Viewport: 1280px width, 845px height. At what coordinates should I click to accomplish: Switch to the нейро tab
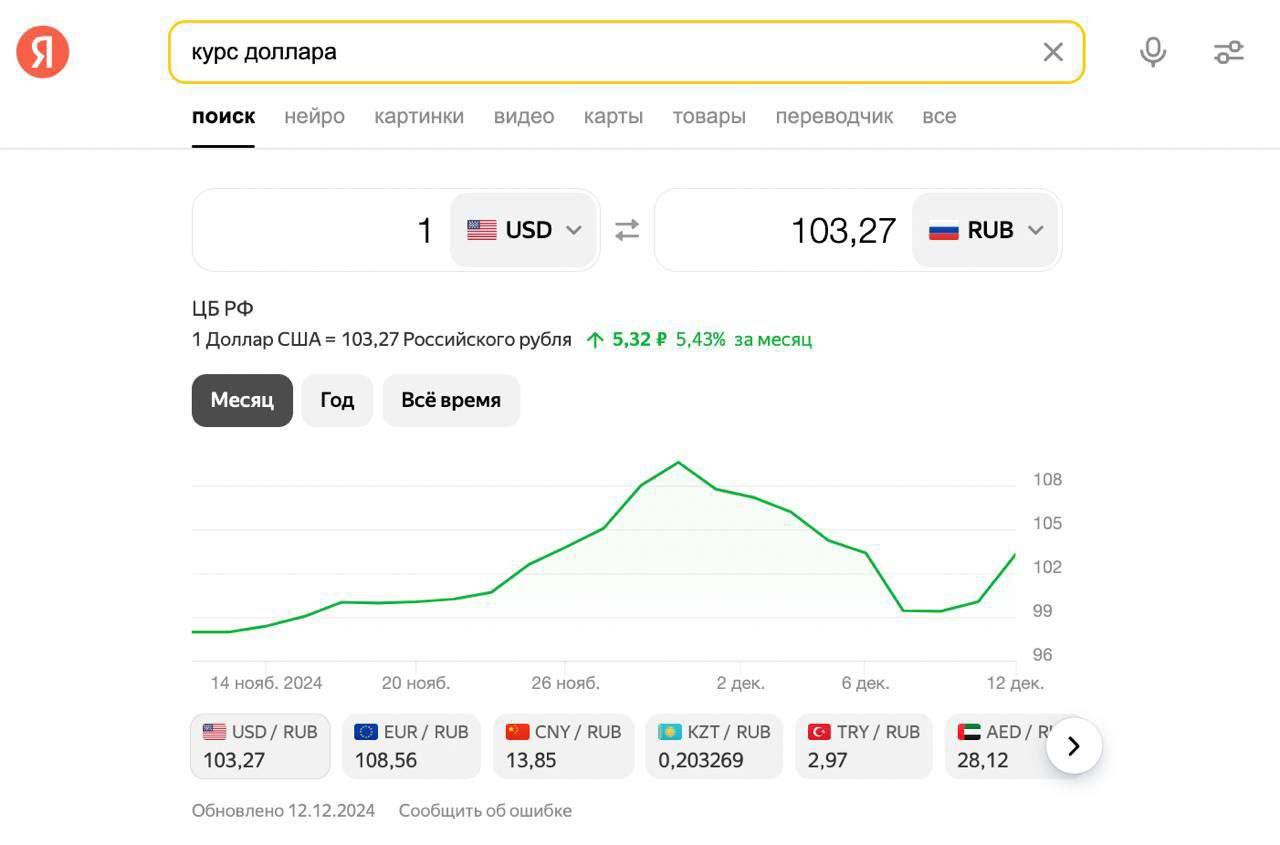tap(314, 116)
